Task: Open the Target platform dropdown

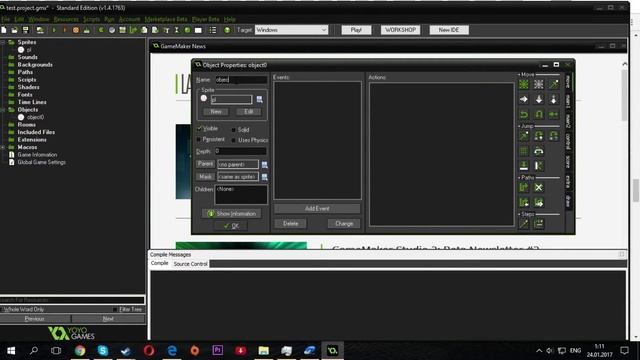Action: 291,30
